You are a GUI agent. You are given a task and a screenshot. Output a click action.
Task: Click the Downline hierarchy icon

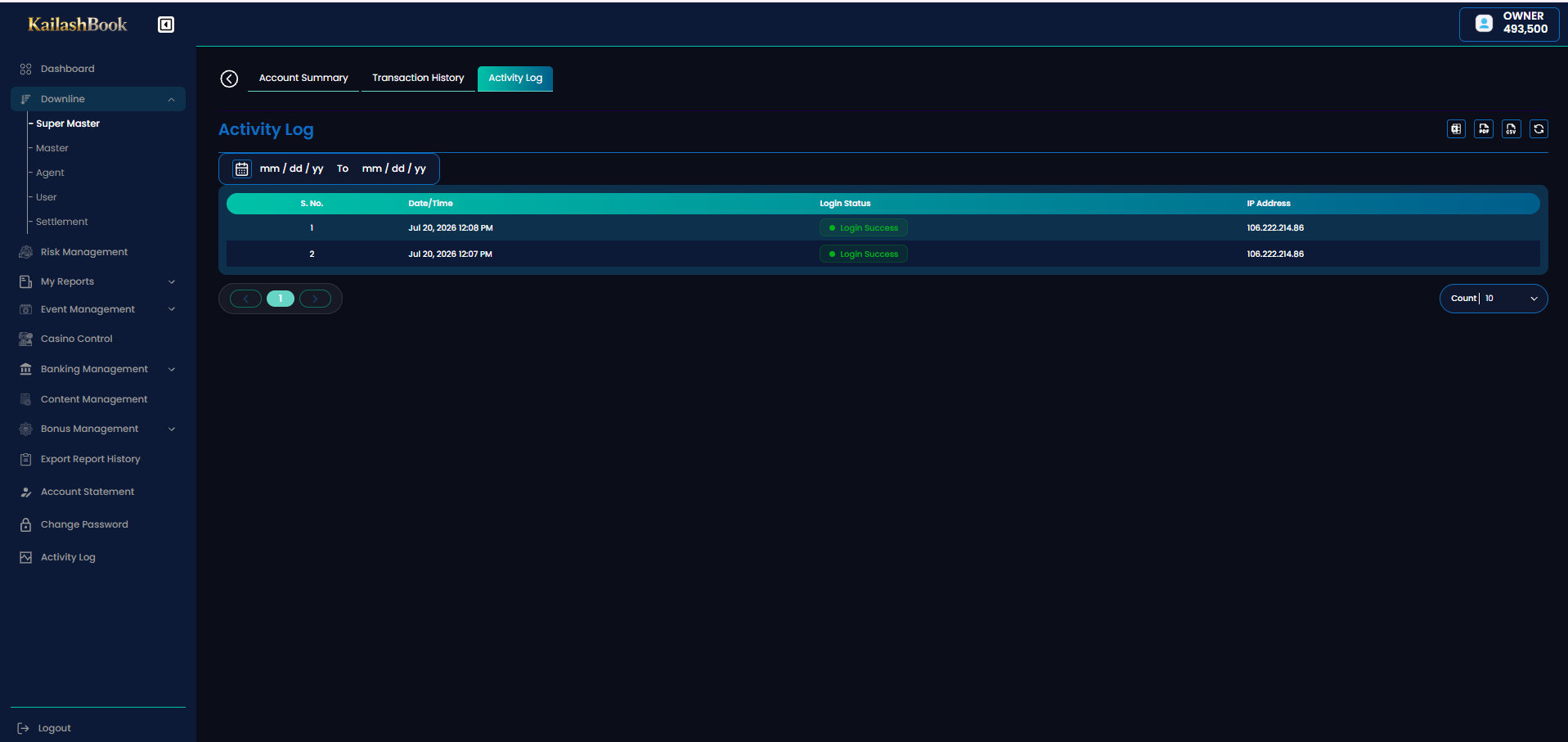point(25,99)
